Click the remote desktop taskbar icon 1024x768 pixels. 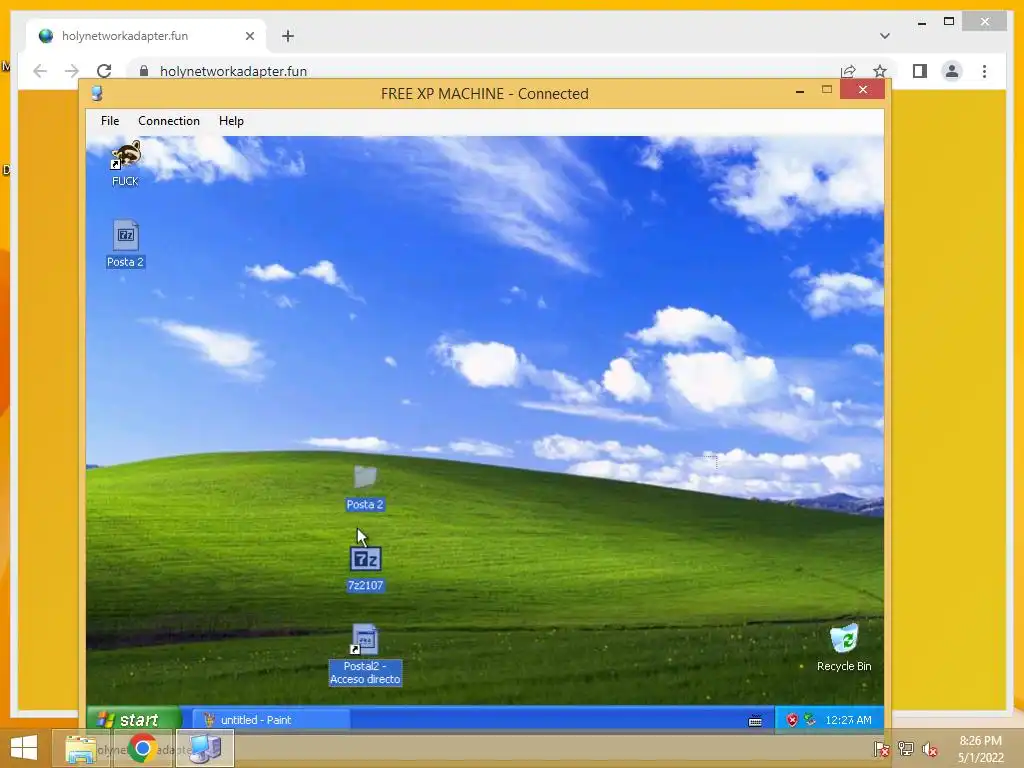(x=205, y=748)
